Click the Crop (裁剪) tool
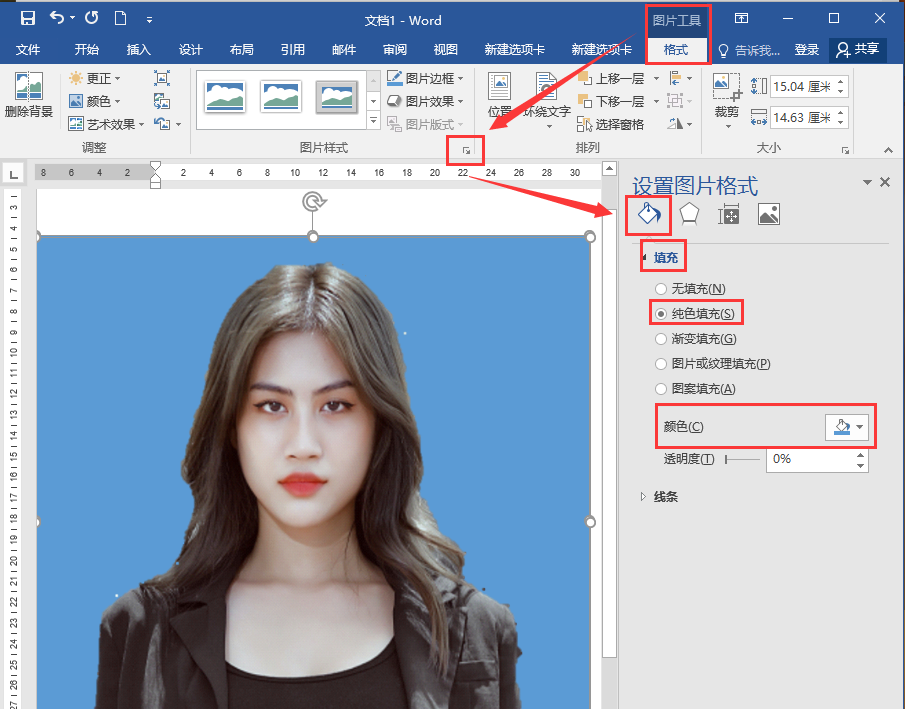This screenshot has height=709, width=905. [x=727, y=100]
